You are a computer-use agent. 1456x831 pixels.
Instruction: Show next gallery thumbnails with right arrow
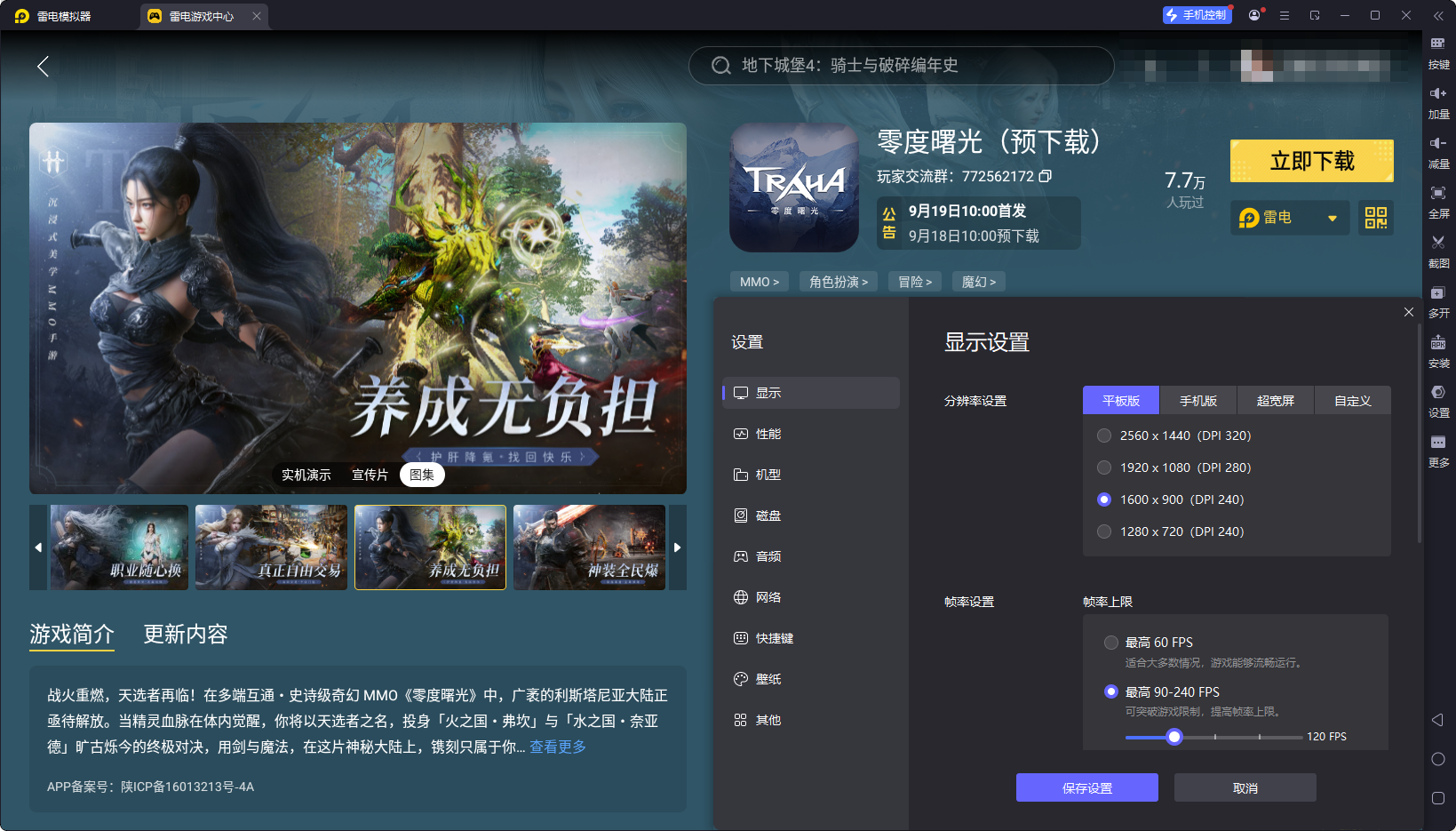tap(677, 547)
